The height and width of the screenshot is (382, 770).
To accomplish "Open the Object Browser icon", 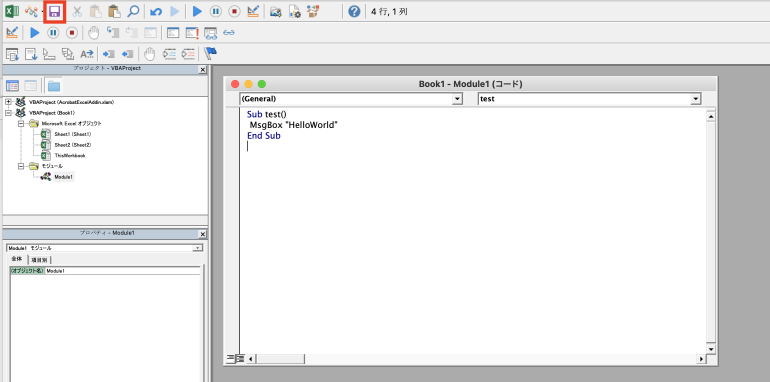I will [312, 11].
